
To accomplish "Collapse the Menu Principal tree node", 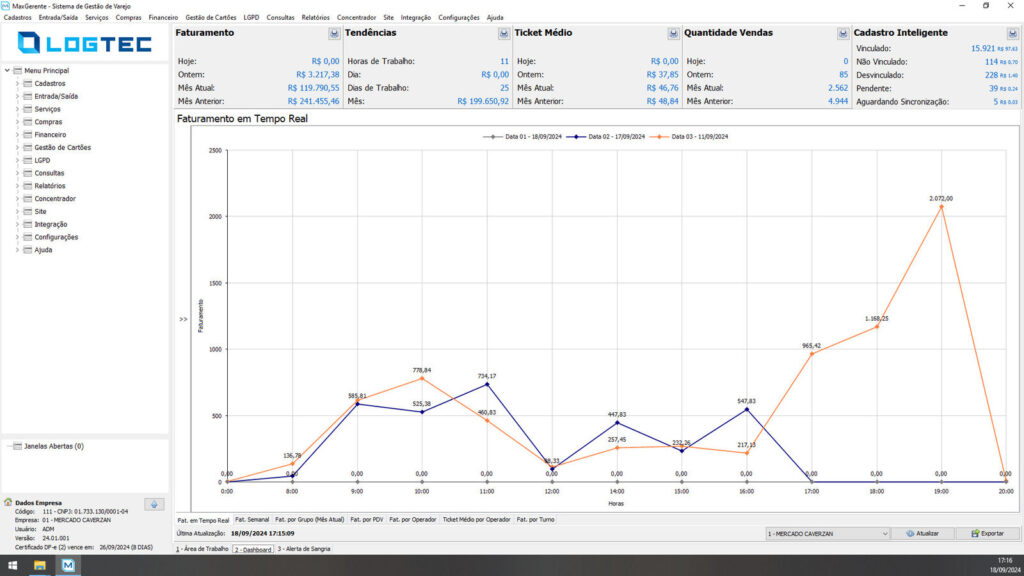I will tap(7, 71).
